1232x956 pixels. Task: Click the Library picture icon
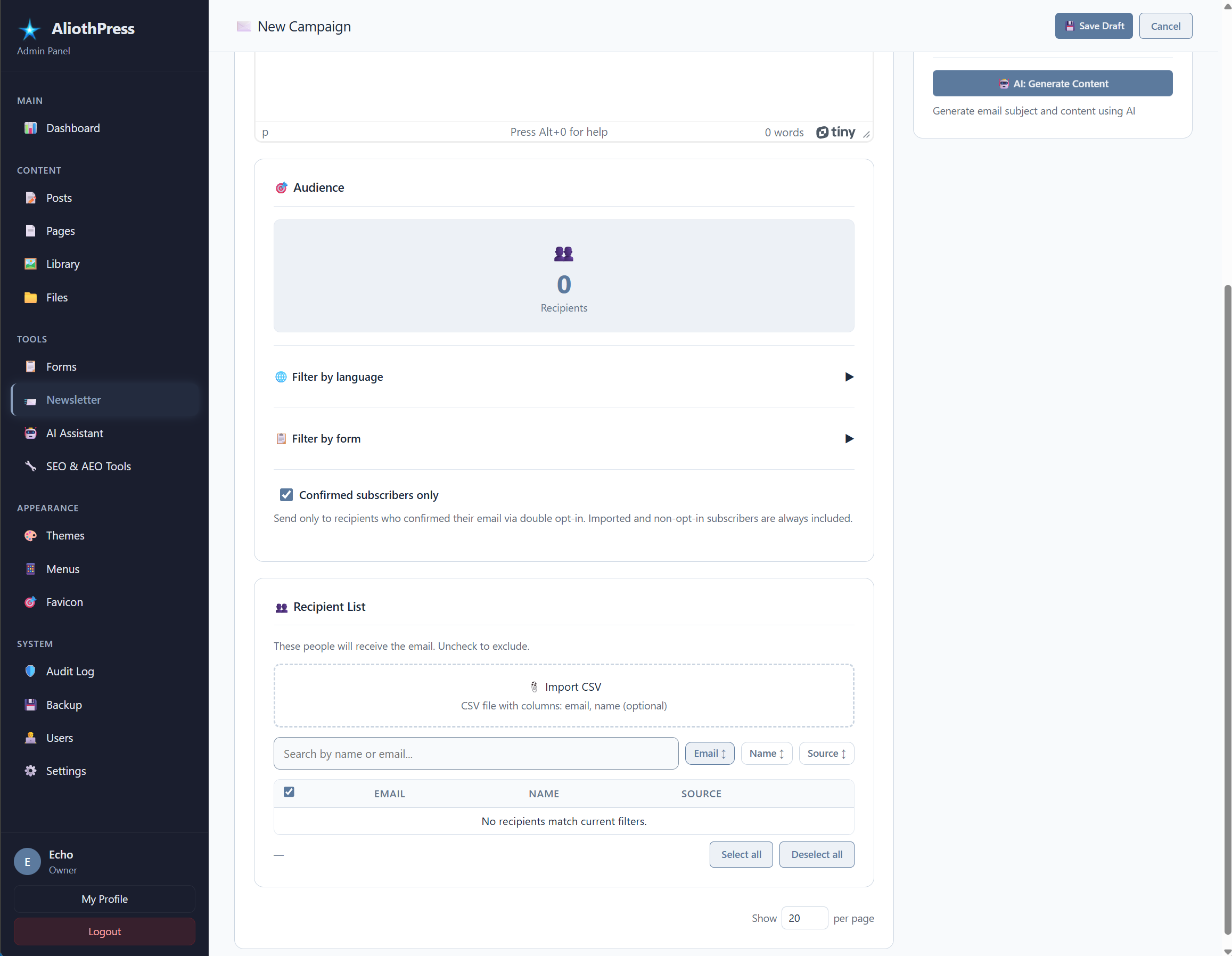(x=30, y=264)
